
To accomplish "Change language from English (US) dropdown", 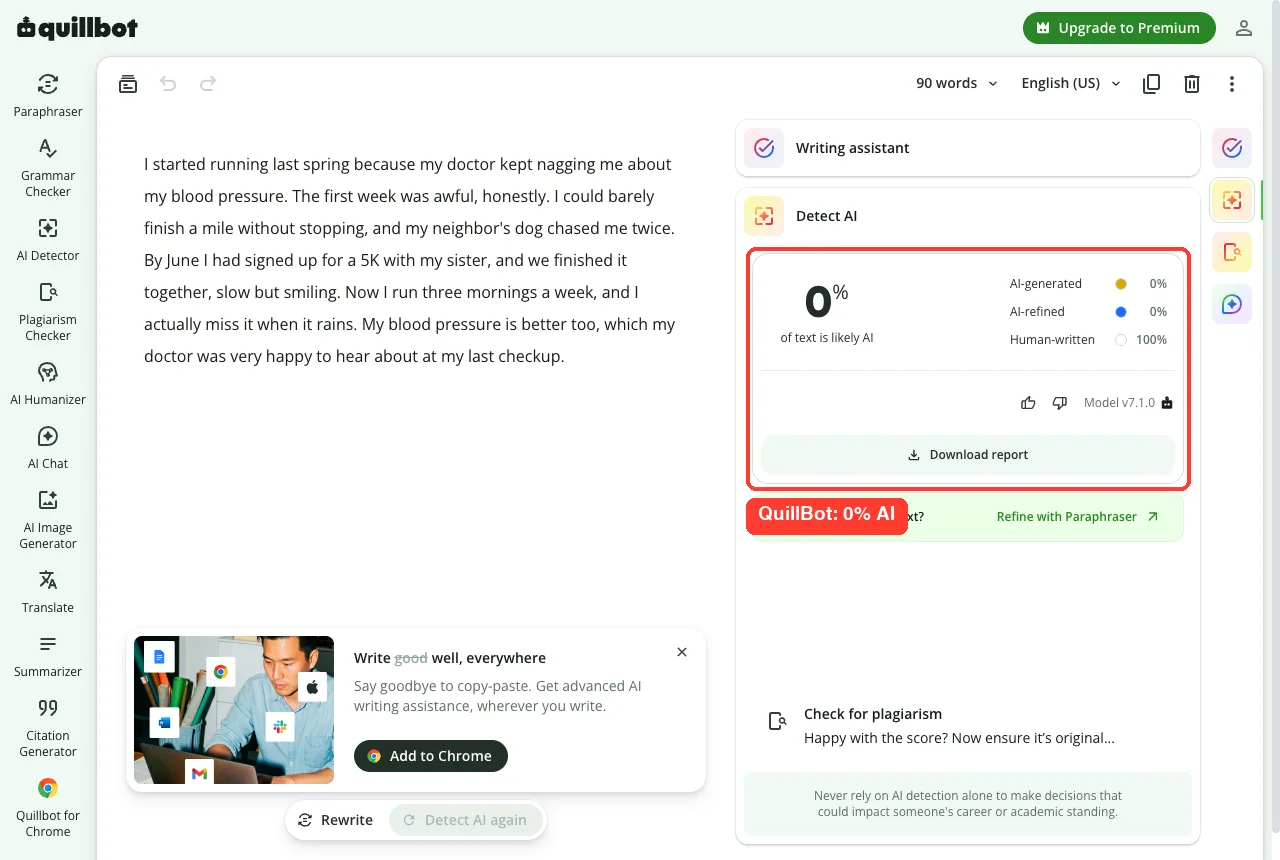I will (x=1071, y=83).
